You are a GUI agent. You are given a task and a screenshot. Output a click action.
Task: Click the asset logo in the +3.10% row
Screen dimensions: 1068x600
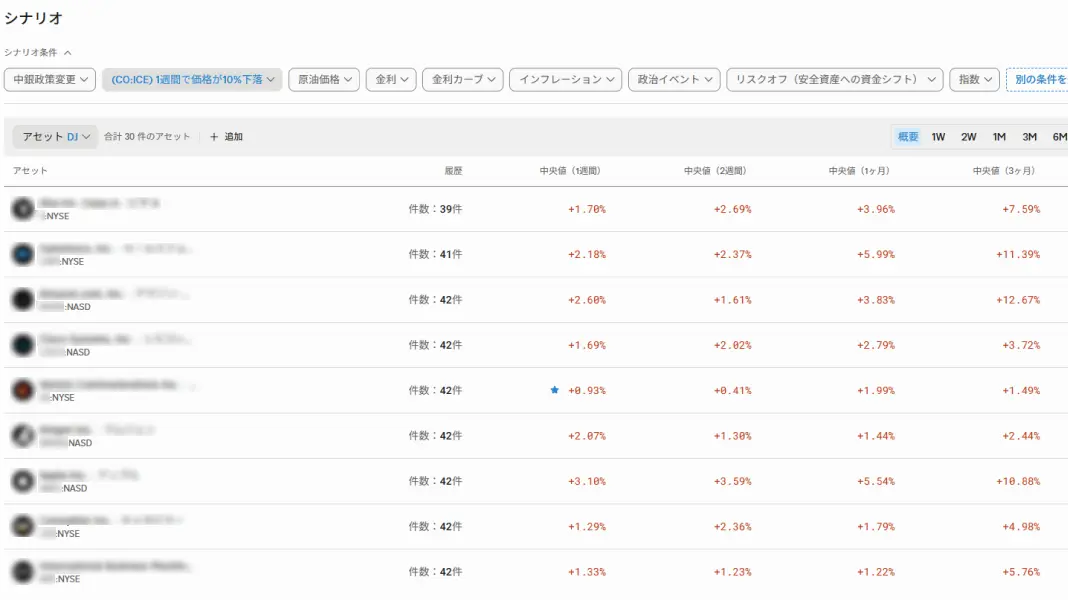pos(22,481)
